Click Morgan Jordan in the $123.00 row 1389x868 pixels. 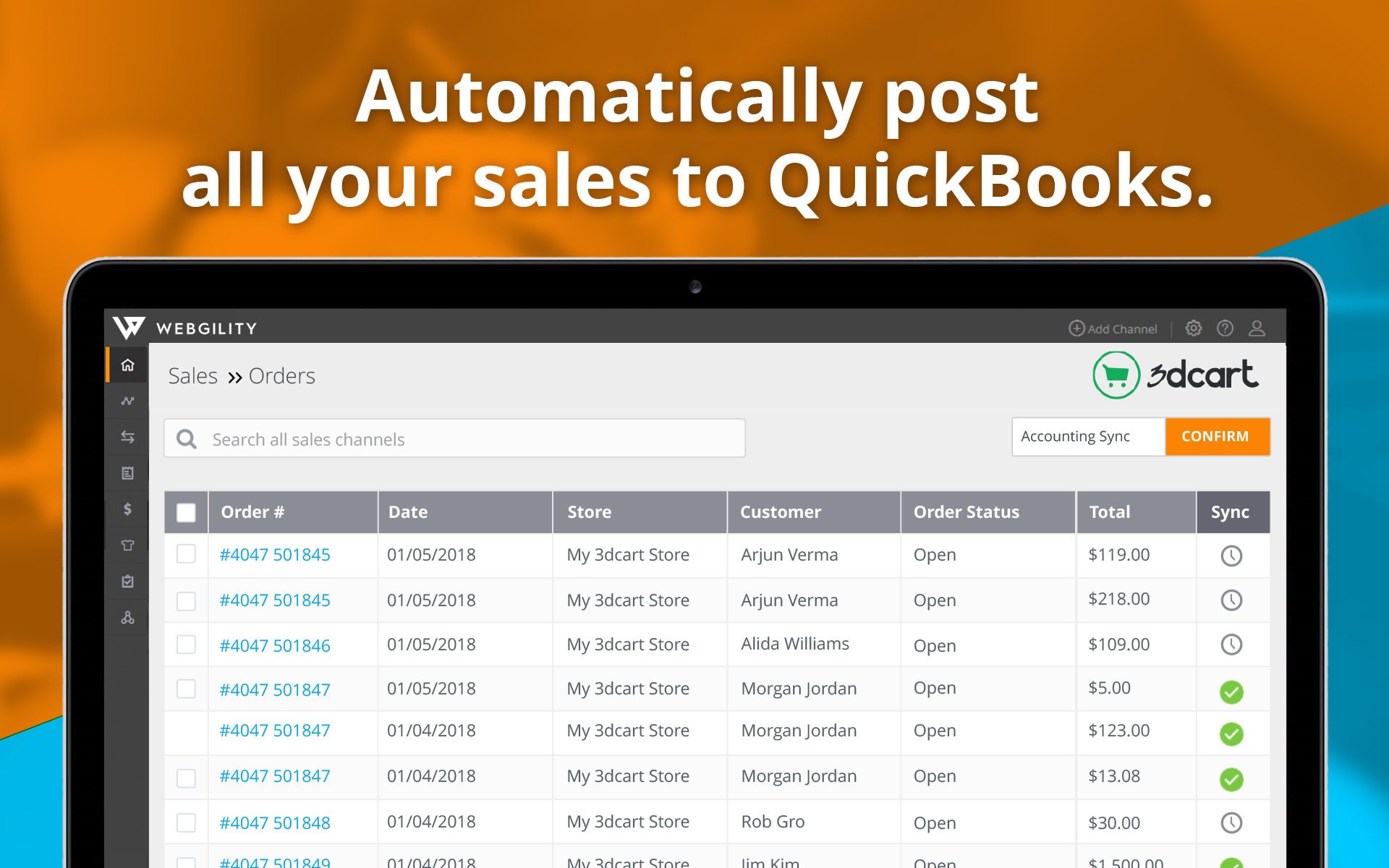pyautogui.click(x=799, y=731)
